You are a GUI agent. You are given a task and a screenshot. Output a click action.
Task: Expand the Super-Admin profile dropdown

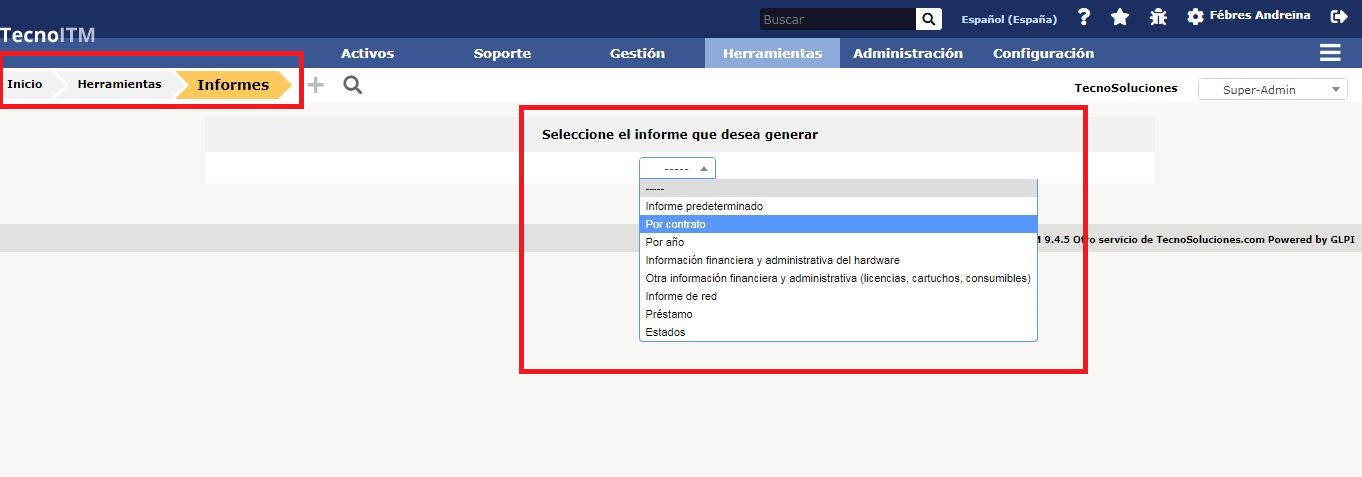(1272, 90)
